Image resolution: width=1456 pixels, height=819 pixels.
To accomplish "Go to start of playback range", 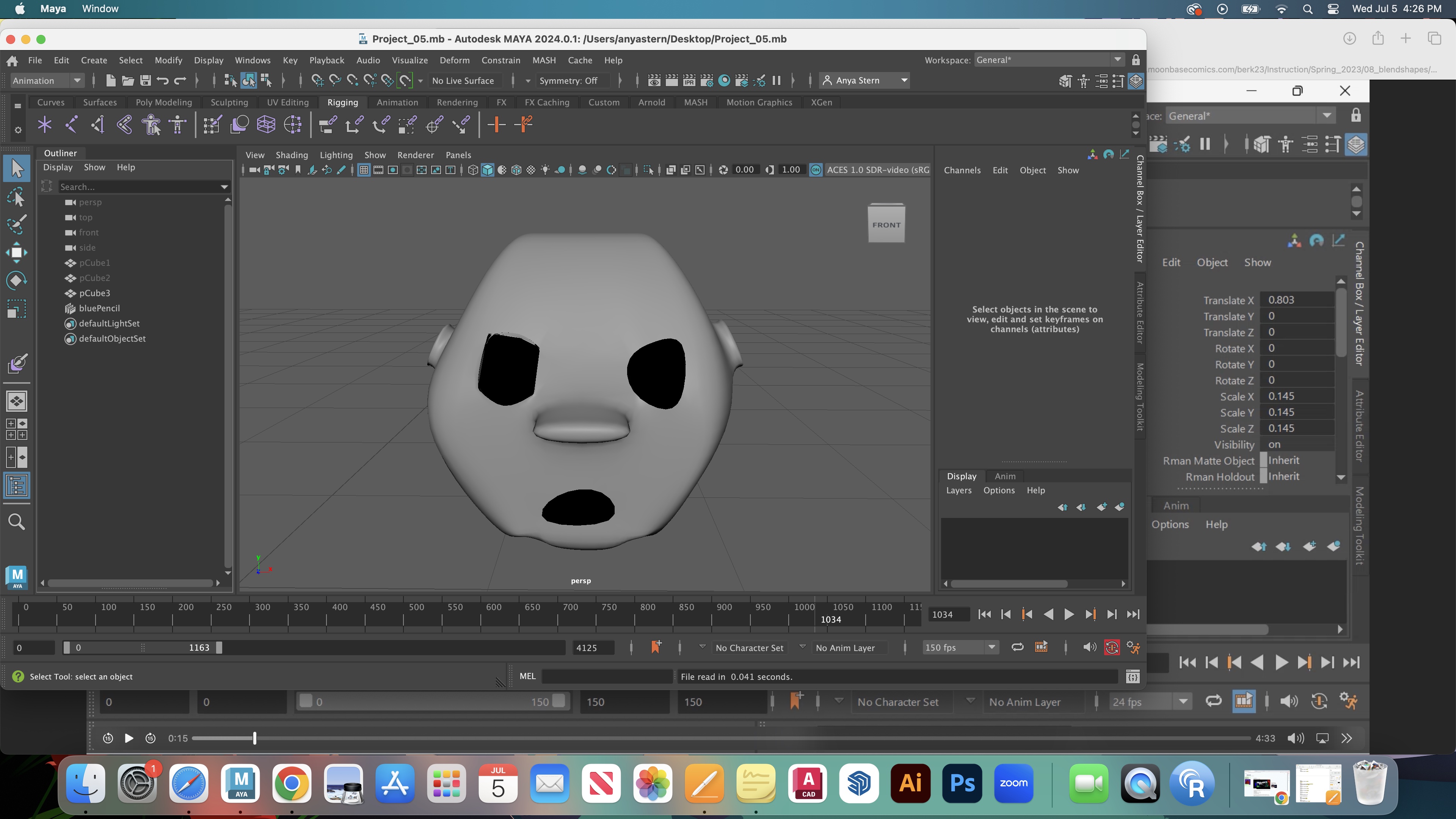I will [984, 614].
